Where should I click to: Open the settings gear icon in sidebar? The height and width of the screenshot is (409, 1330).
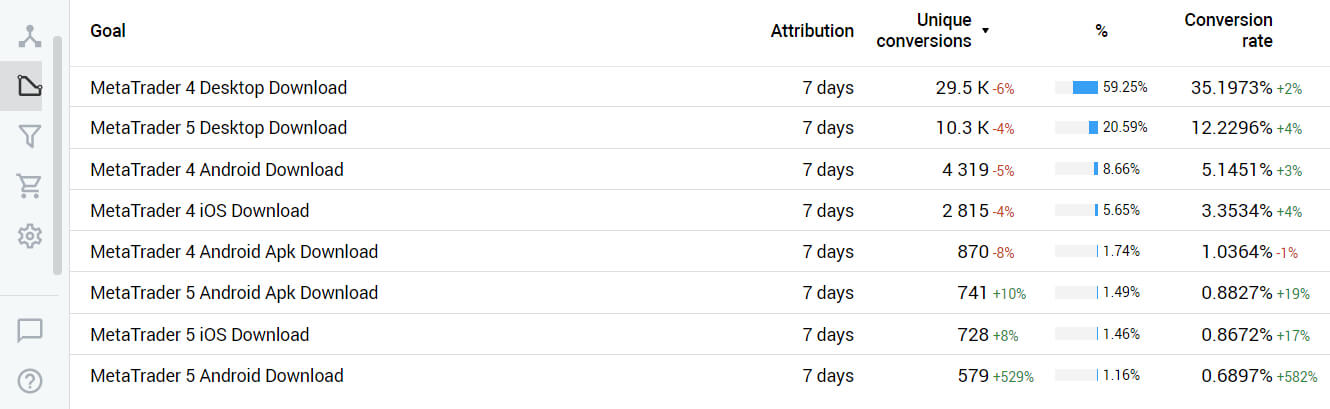click(x=30, y=236)
